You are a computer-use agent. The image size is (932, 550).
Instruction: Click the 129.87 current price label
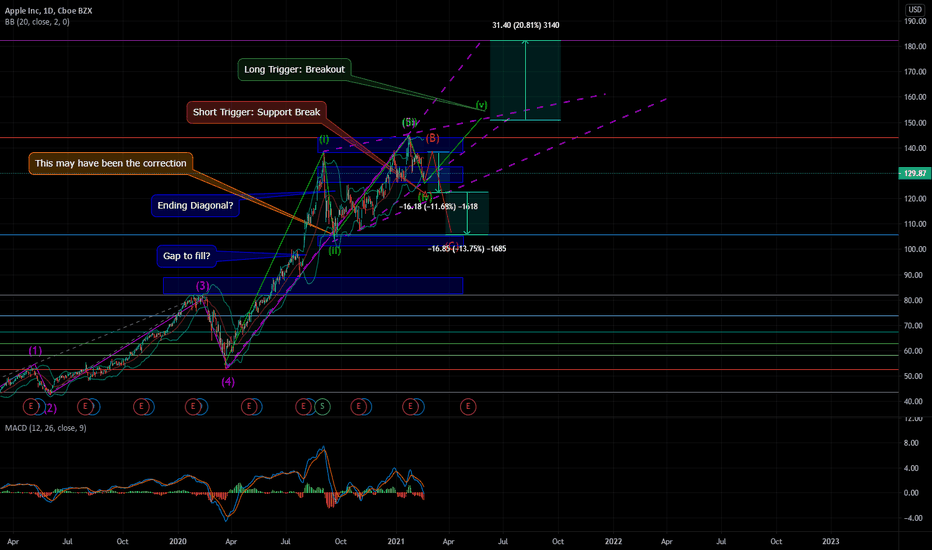pyautogui.click(x=914, y=174)
